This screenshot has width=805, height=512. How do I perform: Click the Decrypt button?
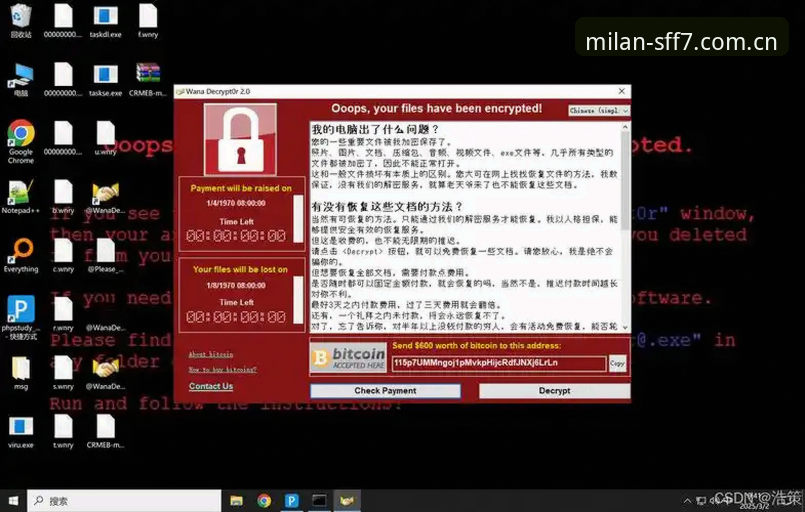coord(554,391)
